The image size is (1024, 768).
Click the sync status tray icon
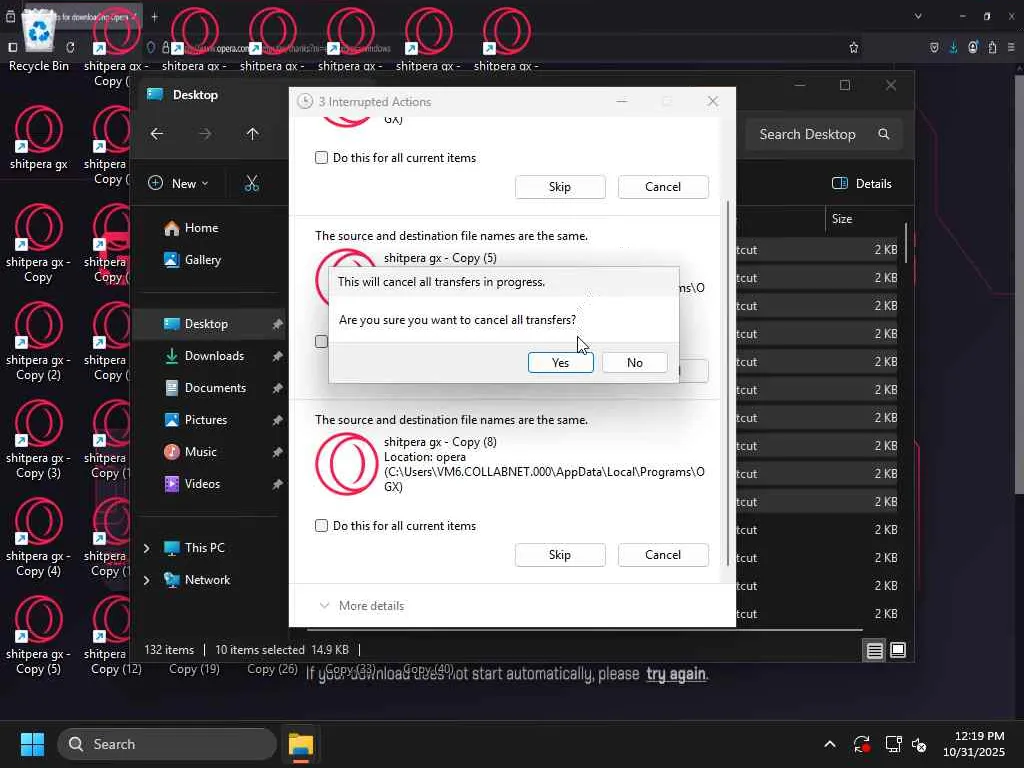[861, 744]
